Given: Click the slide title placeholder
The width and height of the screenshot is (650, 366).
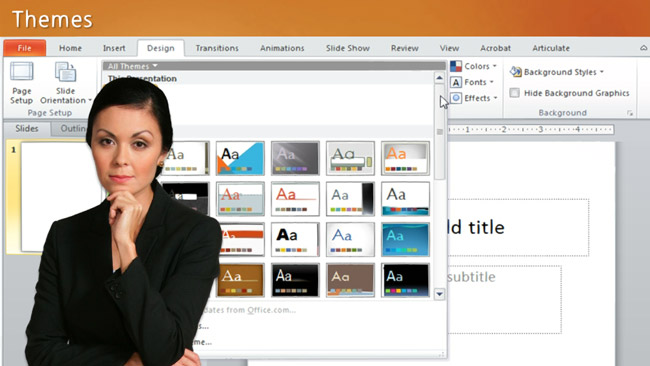Looking at the screenshot, I should pos(518,228).
